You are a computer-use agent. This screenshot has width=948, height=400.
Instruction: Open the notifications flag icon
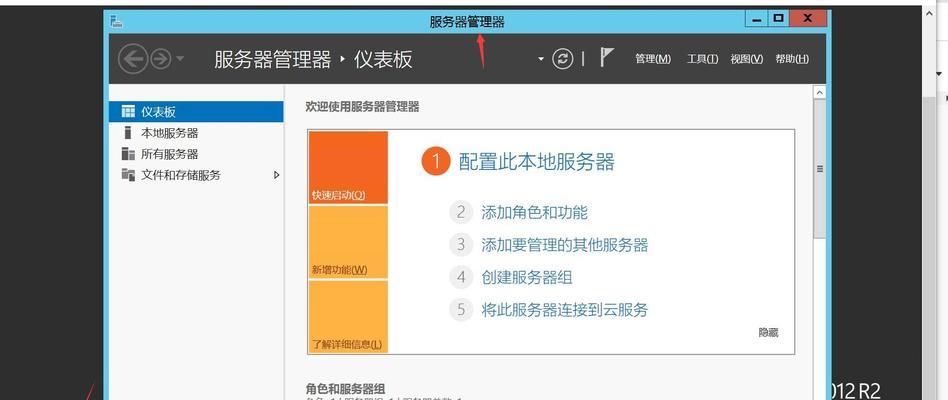click(606, 58)
